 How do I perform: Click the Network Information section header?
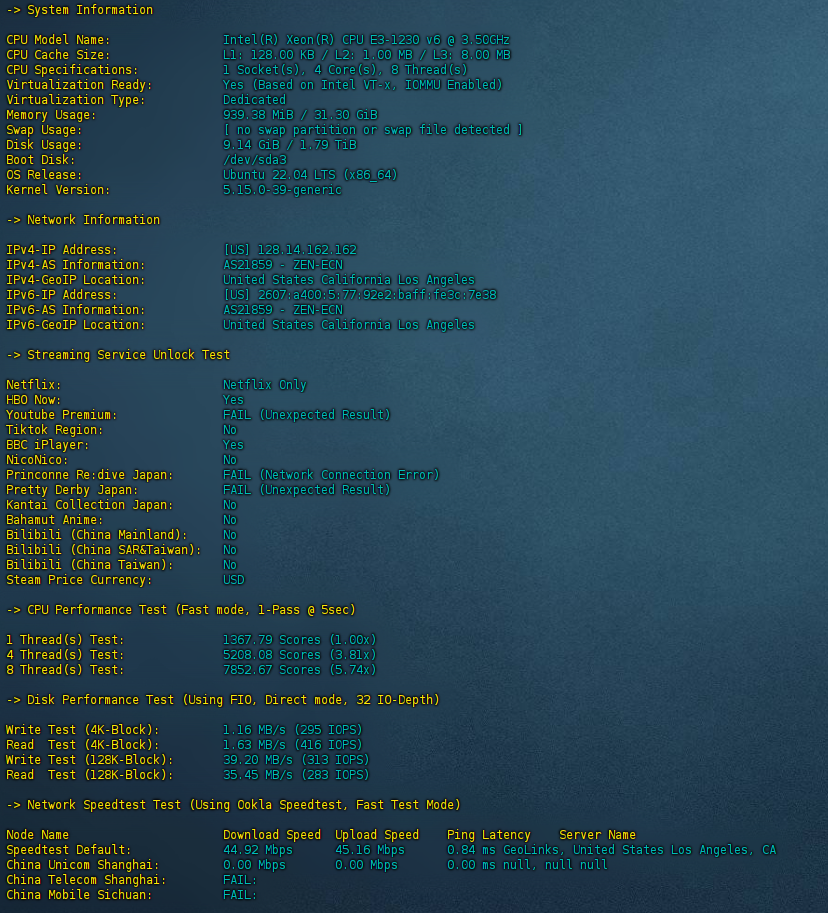pos(83,220)
